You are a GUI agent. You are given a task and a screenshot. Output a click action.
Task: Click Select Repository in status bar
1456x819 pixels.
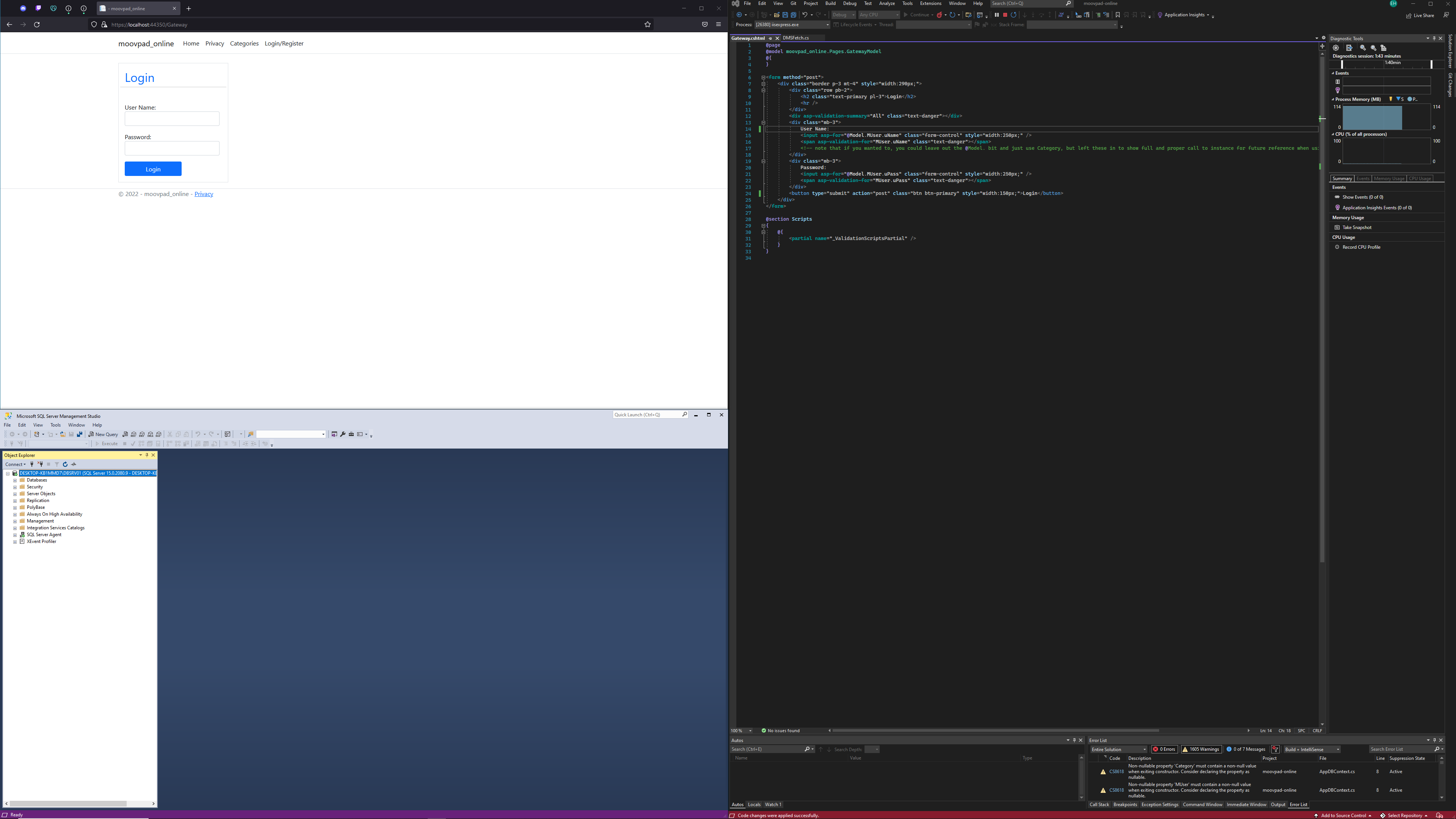coord(1404,816)
